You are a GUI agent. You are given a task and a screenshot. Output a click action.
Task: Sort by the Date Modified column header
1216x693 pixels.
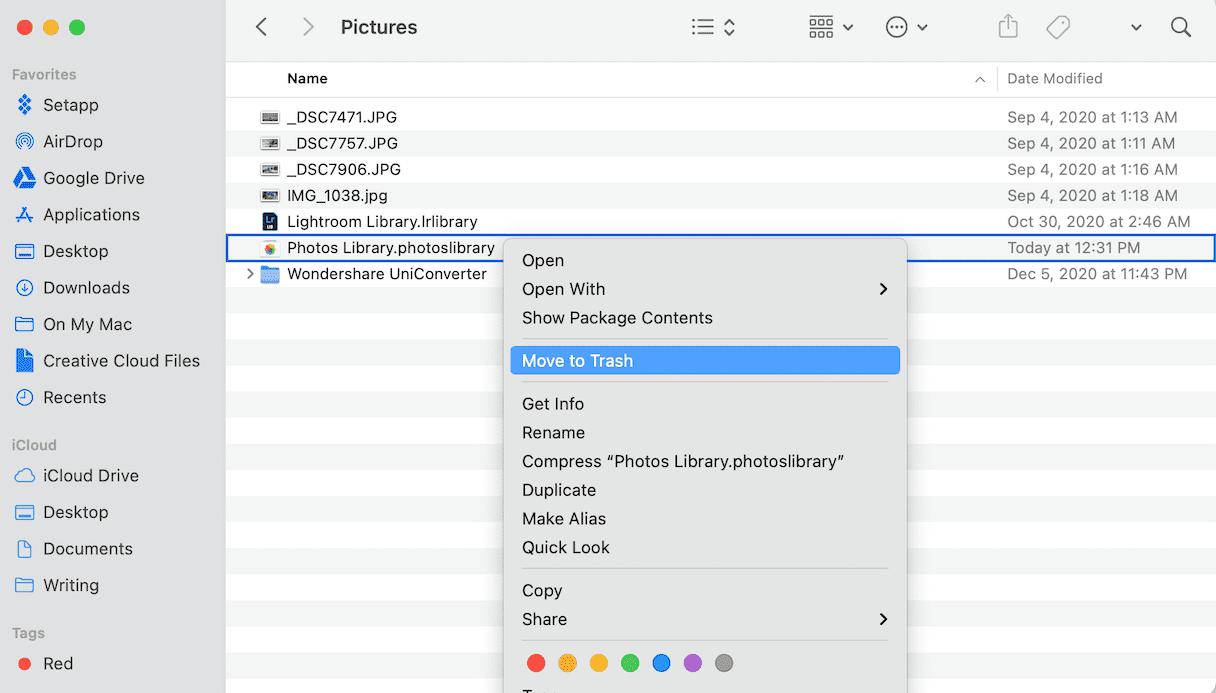pyautogui.click(x=1054, y=79)
